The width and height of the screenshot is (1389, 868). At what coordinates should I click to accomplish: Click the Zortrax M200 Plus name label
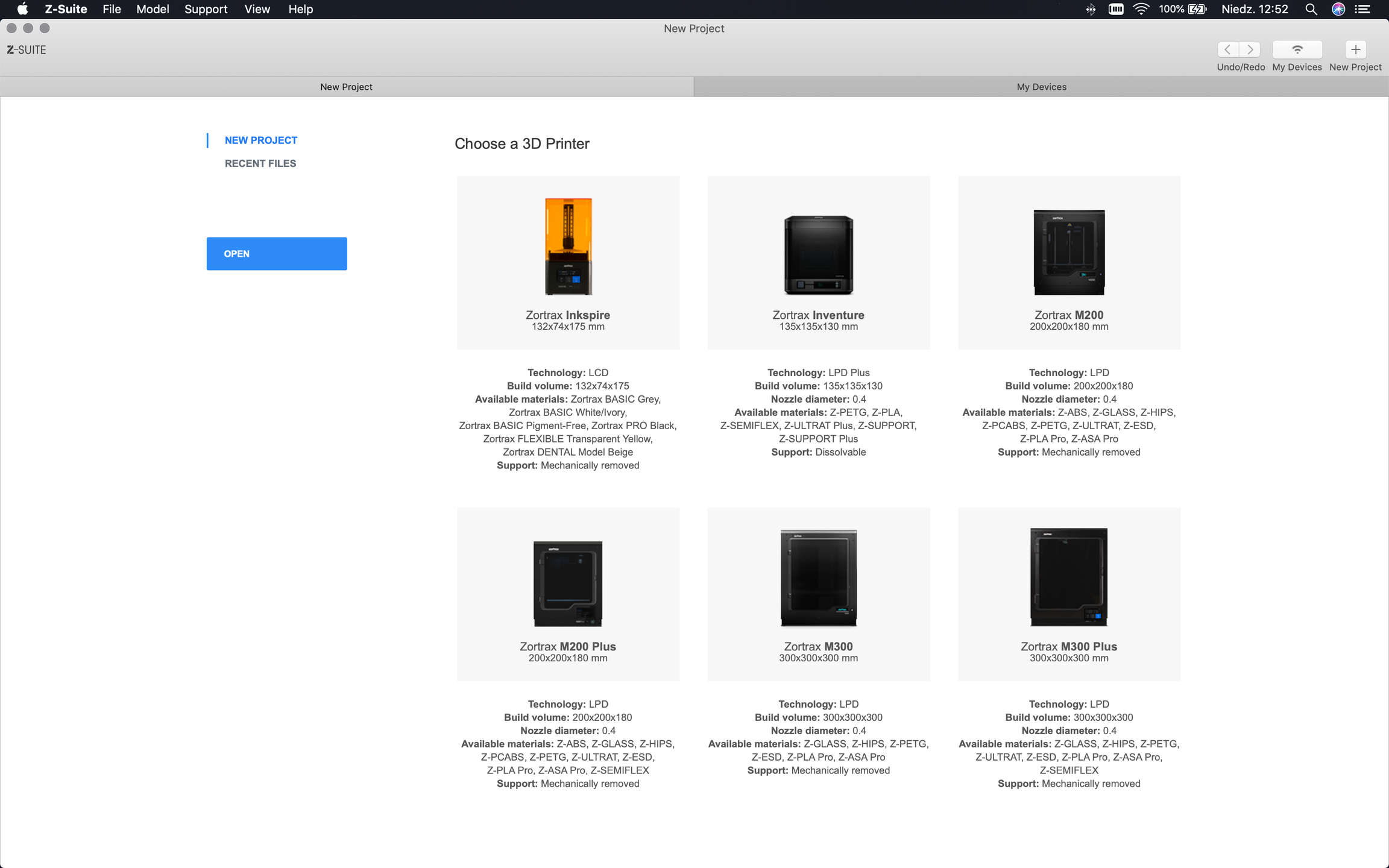click(568, 647)
